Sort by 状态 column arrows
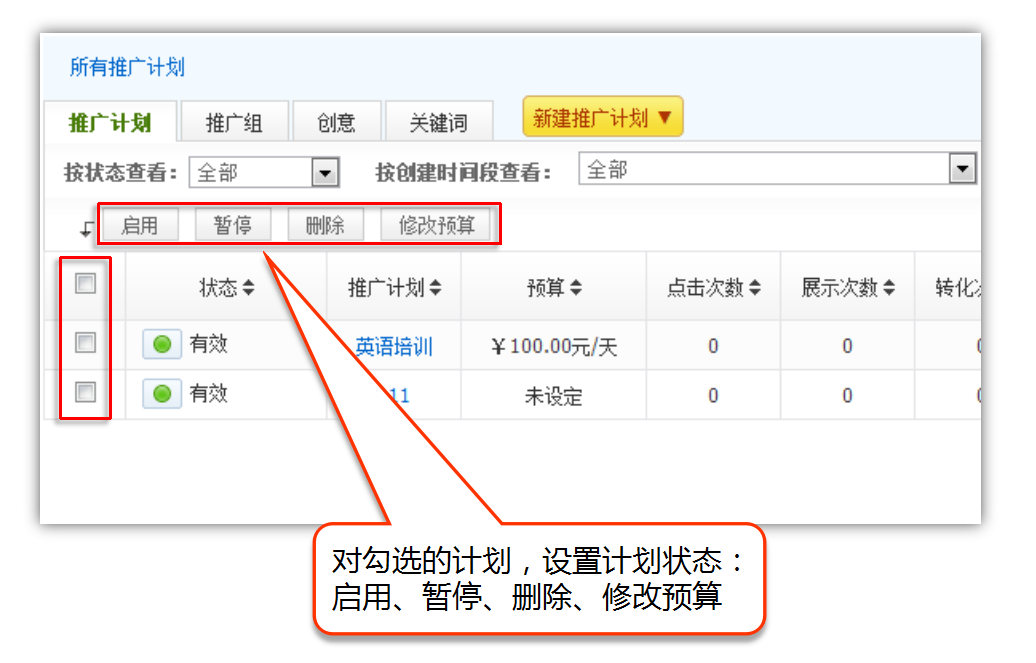Screen dimensions: 1036x663 248,288
